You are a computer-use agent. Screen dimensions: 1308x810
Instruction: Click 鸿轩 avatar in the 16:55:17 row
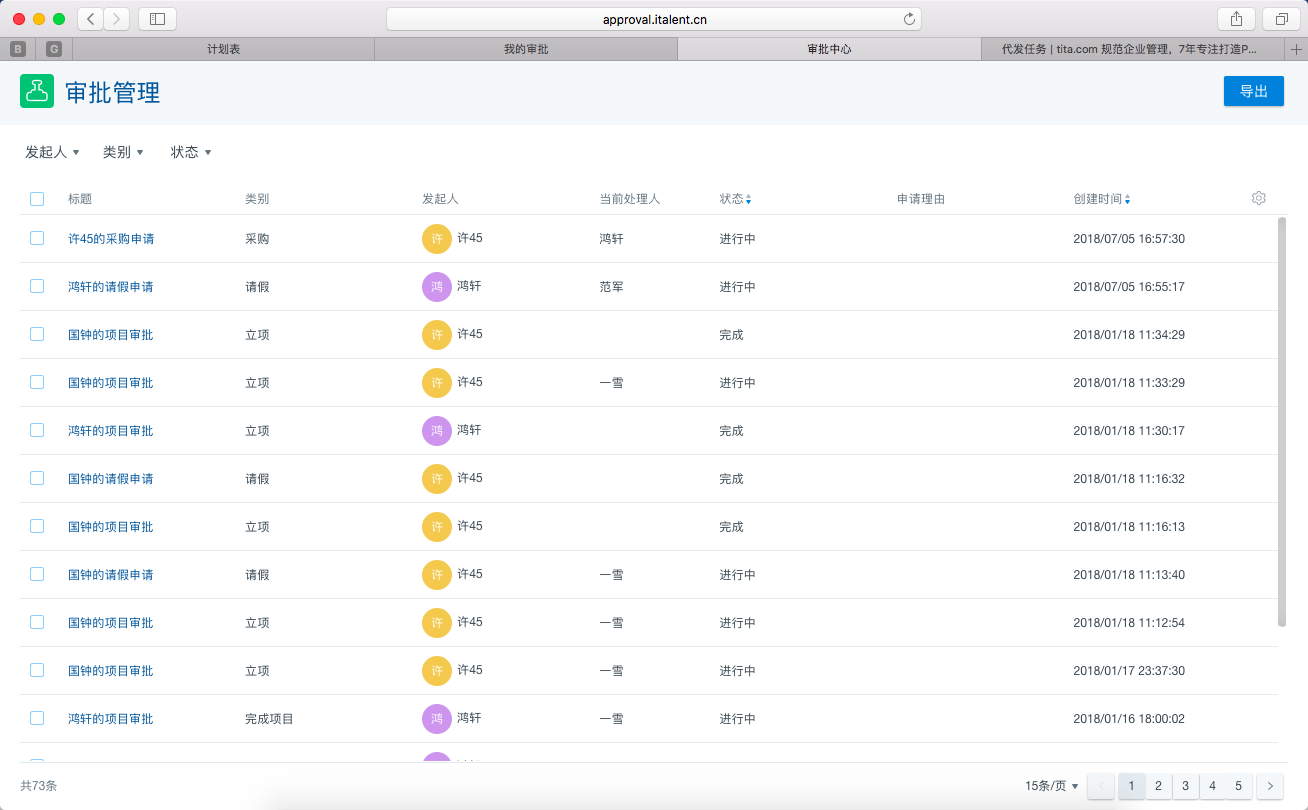click(x=437, y=287)
